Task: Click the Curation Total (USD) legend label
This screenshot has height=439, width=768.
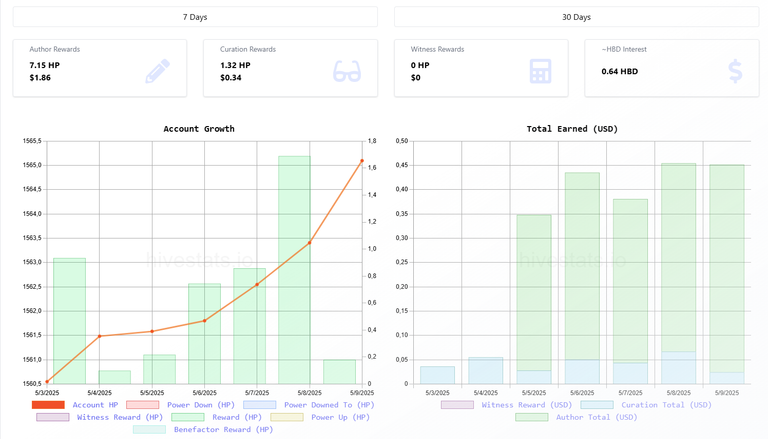Action: pos(666,405)
